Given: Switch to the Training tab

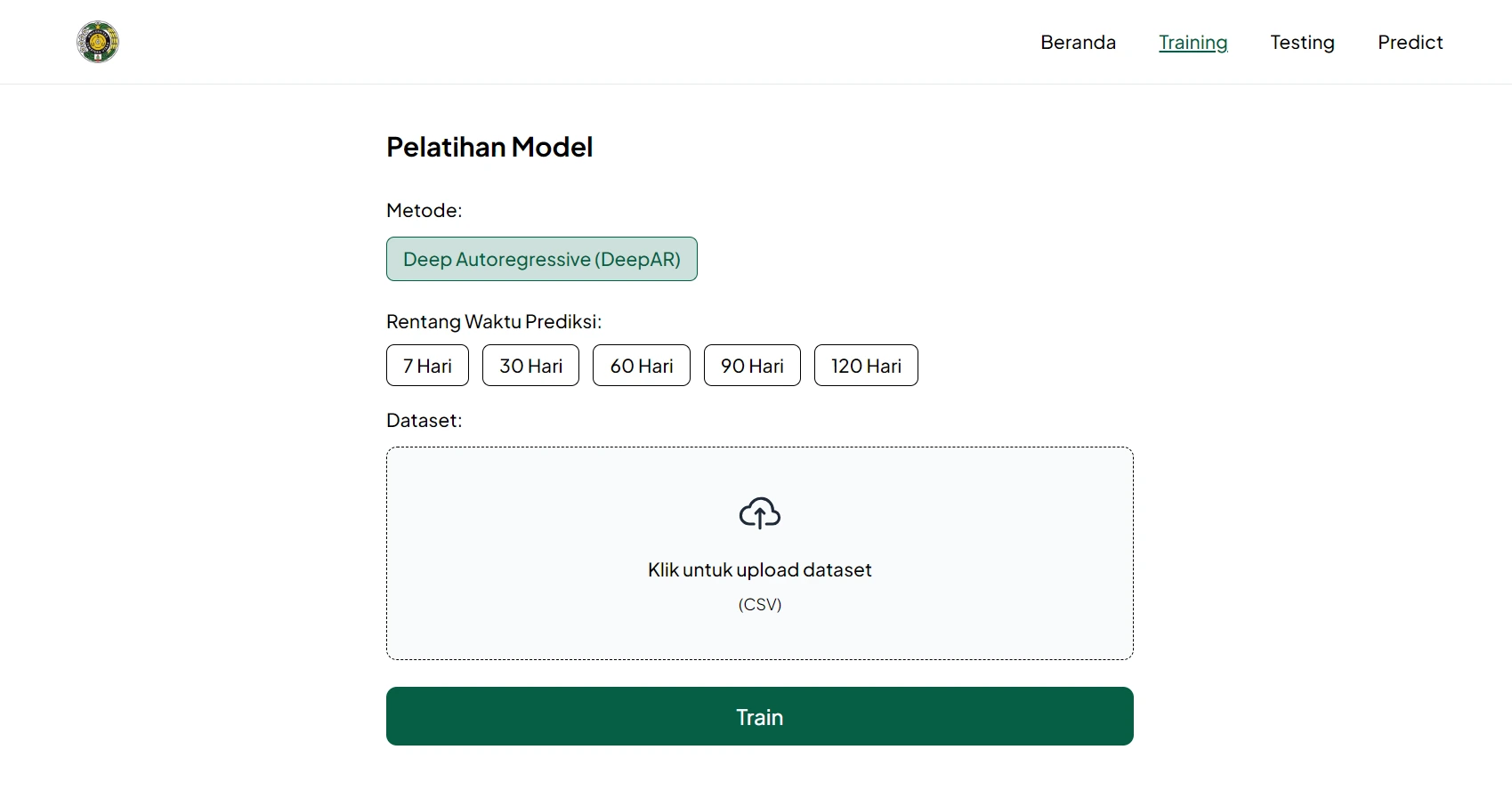Looking at the screenshot, I should [x=1193, y=42].
